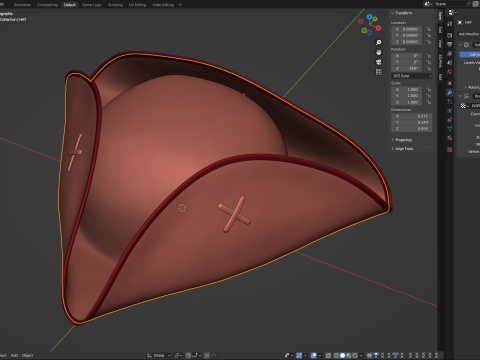Toggle lock on Scale Y
This screenshot has width=480, height=360.
coord(429,96)
